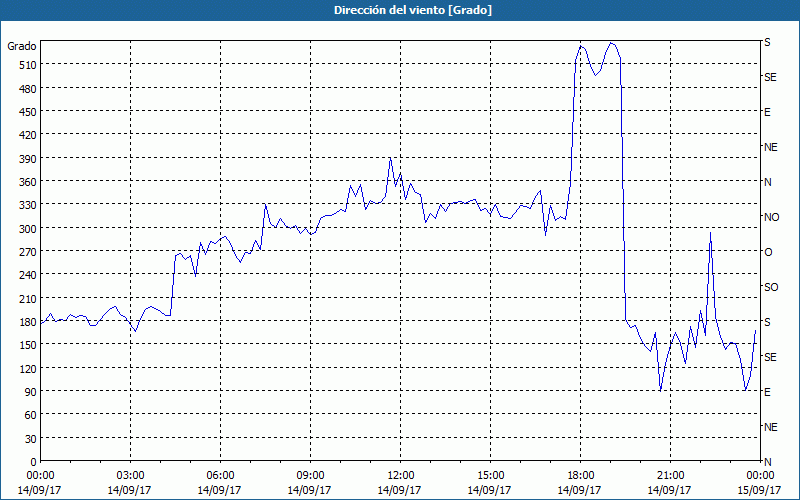800x500 pixels.
Task: Select the 360 value on the degree axis
Action: (x=28, y=182)
